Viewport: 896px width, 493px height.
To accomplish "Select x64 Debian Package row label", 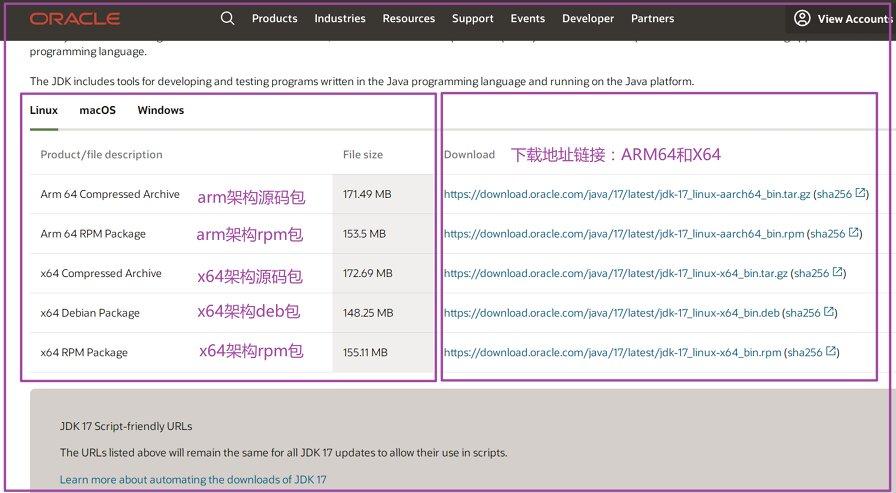I will [x=90, y=313].
